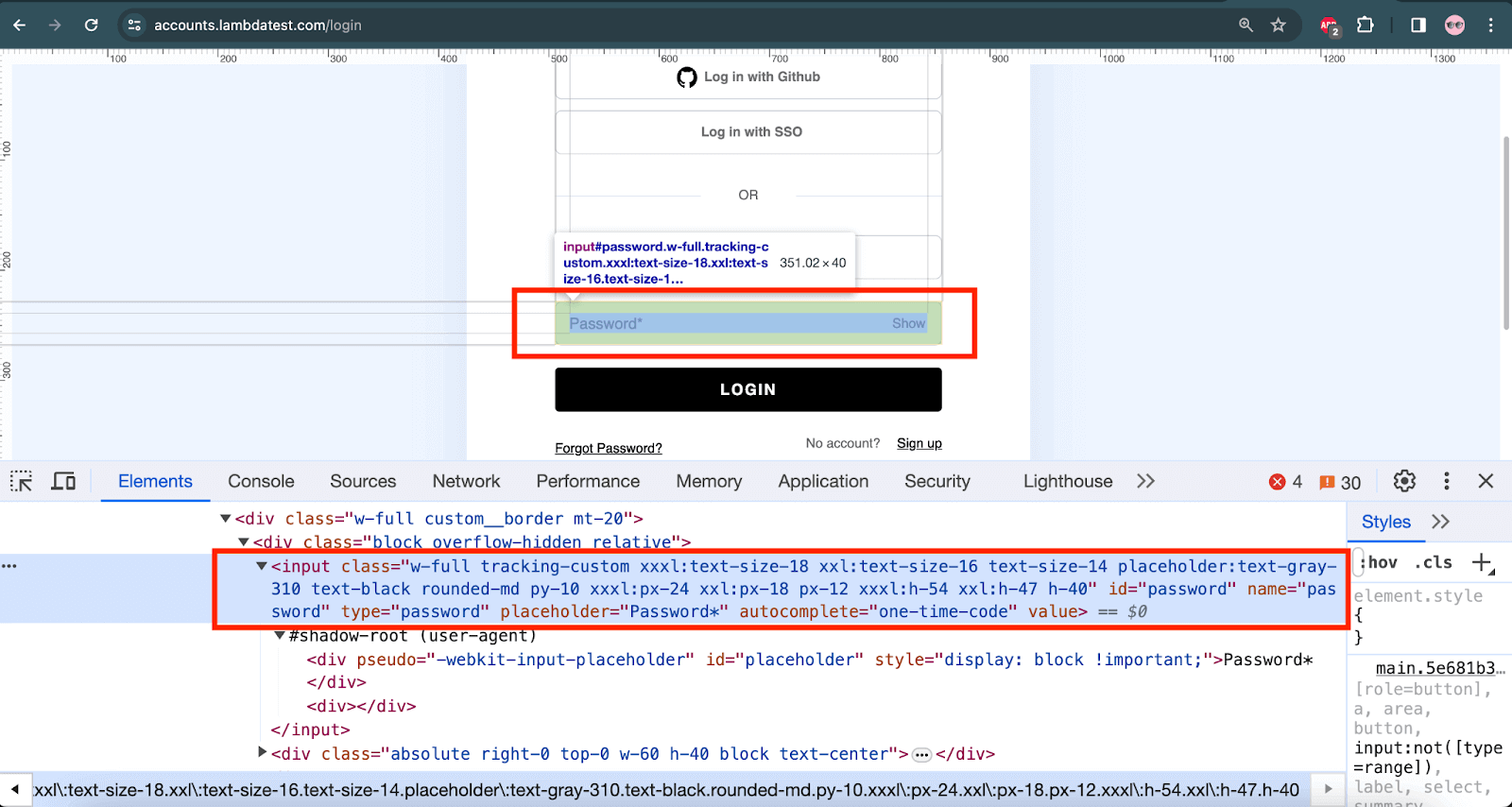
Task: Click Log in with Github button
Action: point(748,77)
